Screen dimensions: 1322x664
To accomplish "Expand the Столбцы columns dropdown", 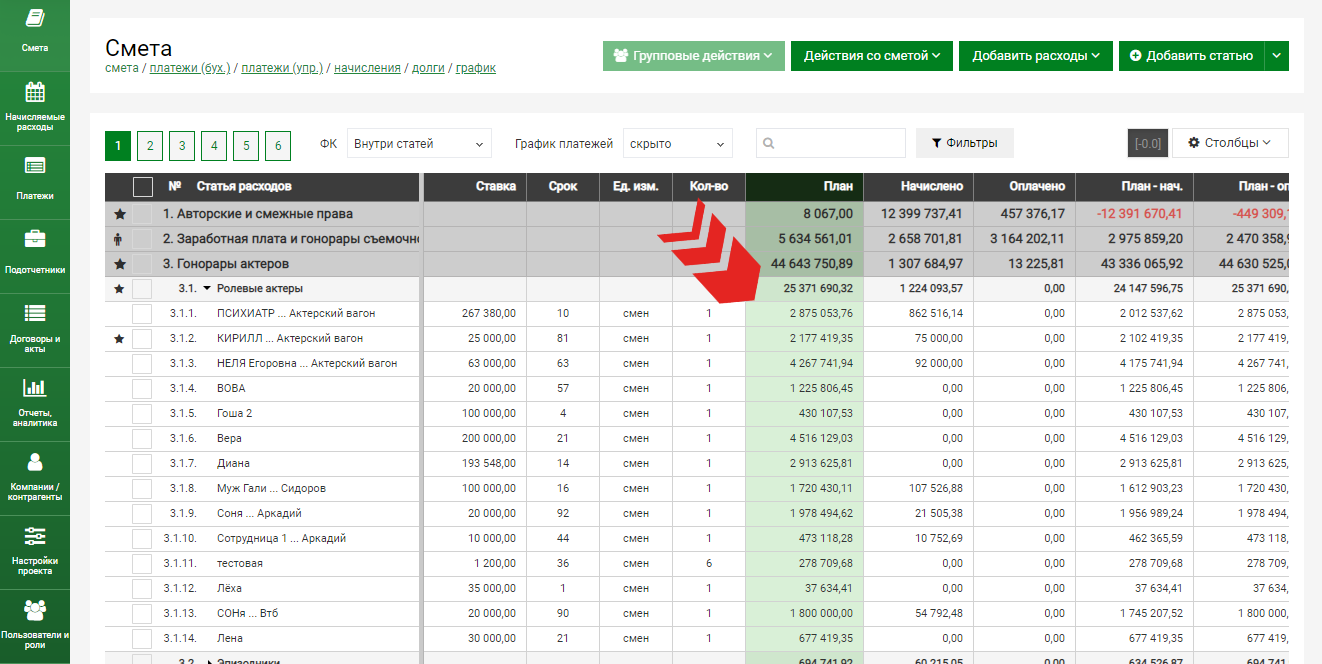I will [1229, 143].
